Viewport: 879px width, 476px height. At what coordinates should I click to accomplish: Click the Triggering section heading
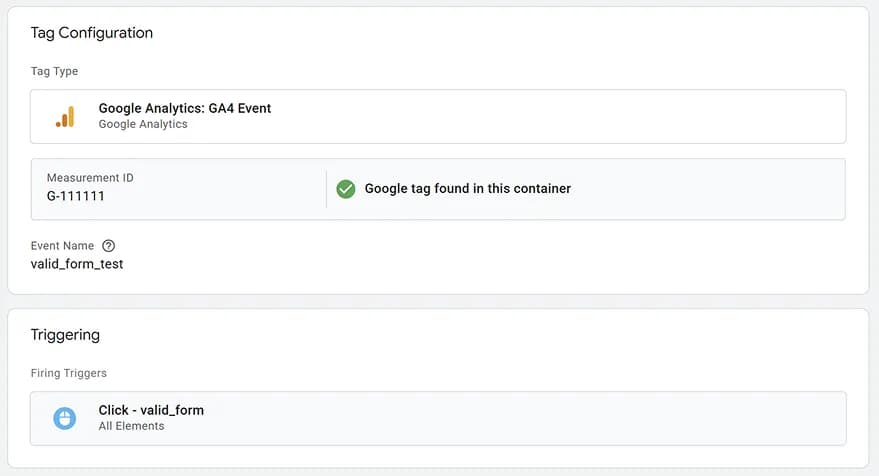point(65,335)
